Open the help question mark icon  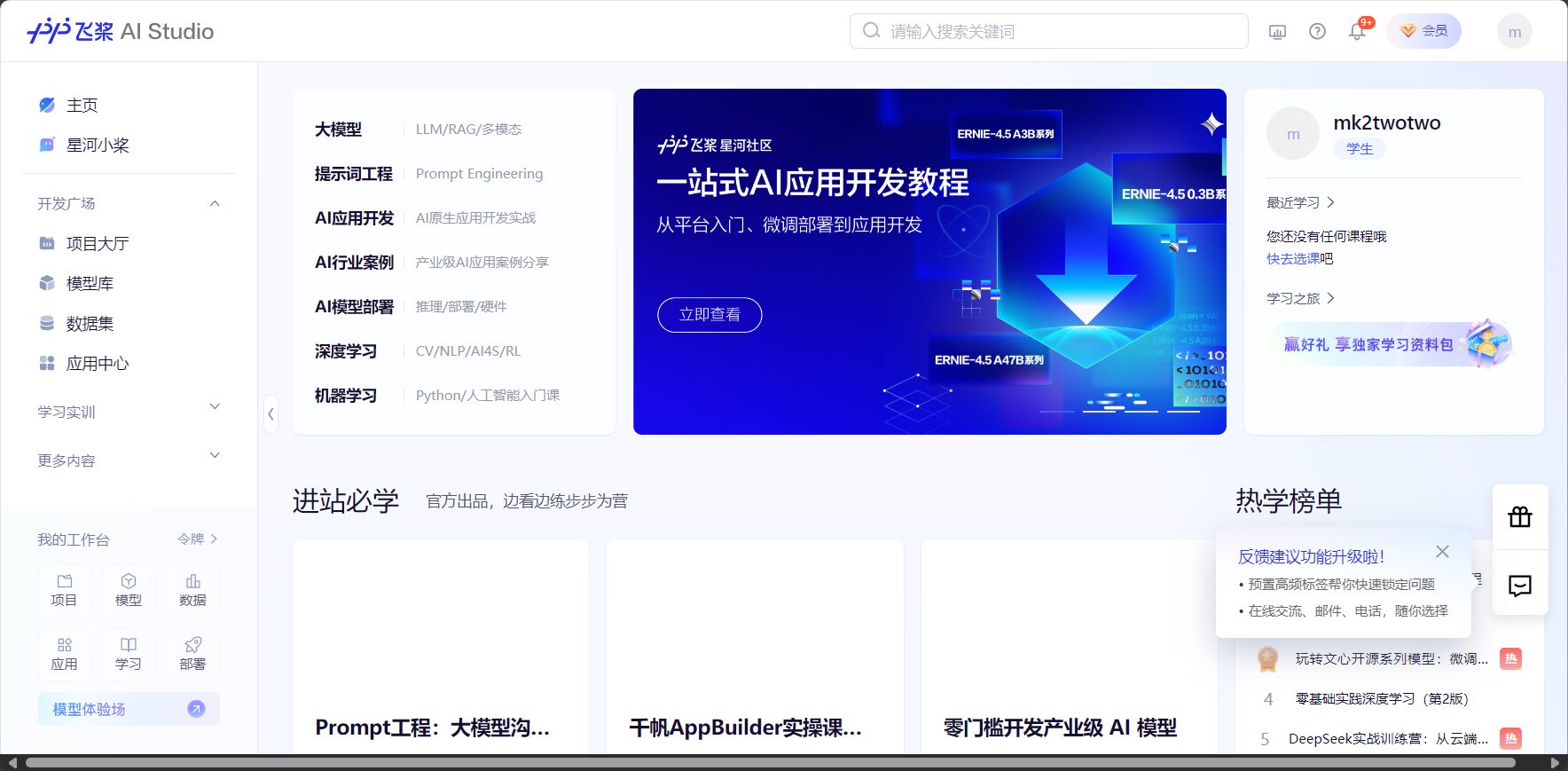(x=1317, y=32)
